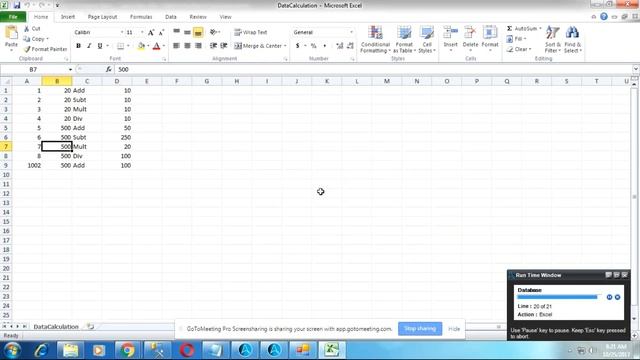
Task: Open Format as Table gallery
Action: pos(404,39)
